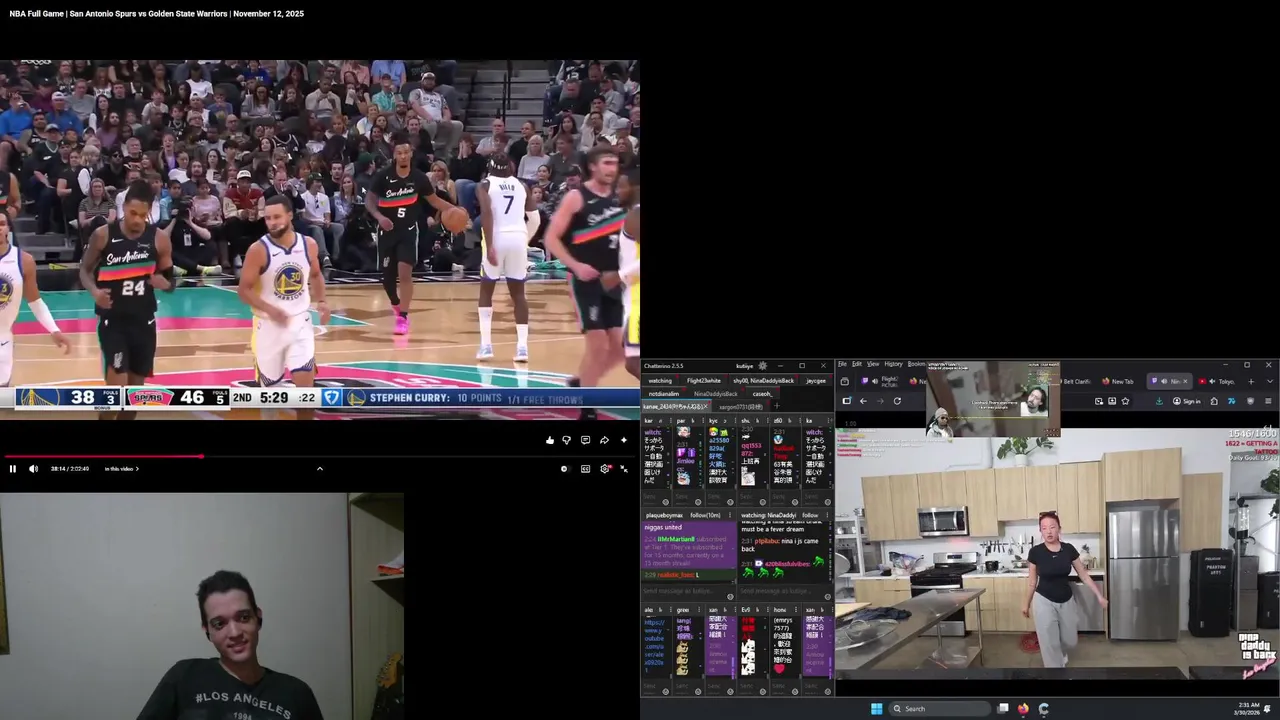Open Firefox sidebar toggle icon
This screenshot has height=720, width=1280.
coord(847,401)
